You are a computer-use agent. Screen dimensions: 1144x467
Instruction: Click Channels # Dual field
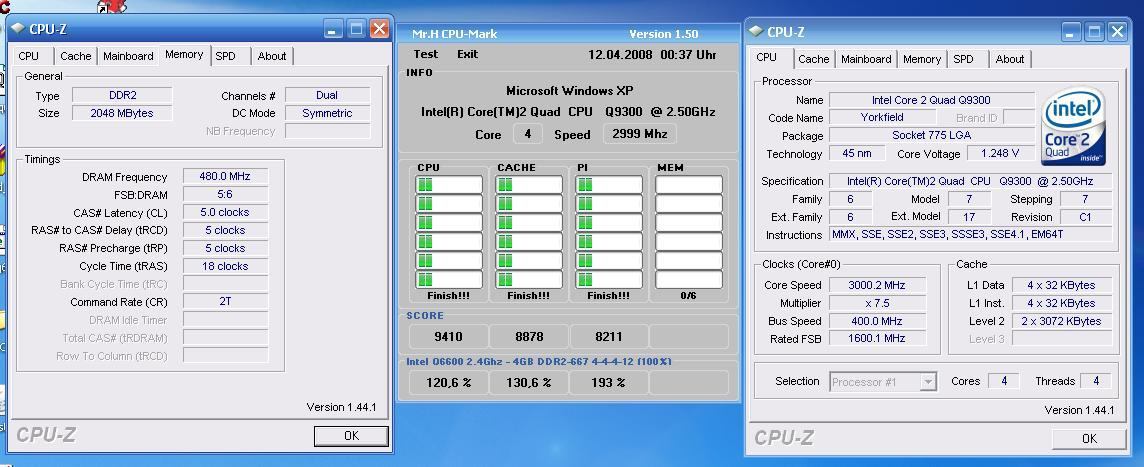coord(327,96)
